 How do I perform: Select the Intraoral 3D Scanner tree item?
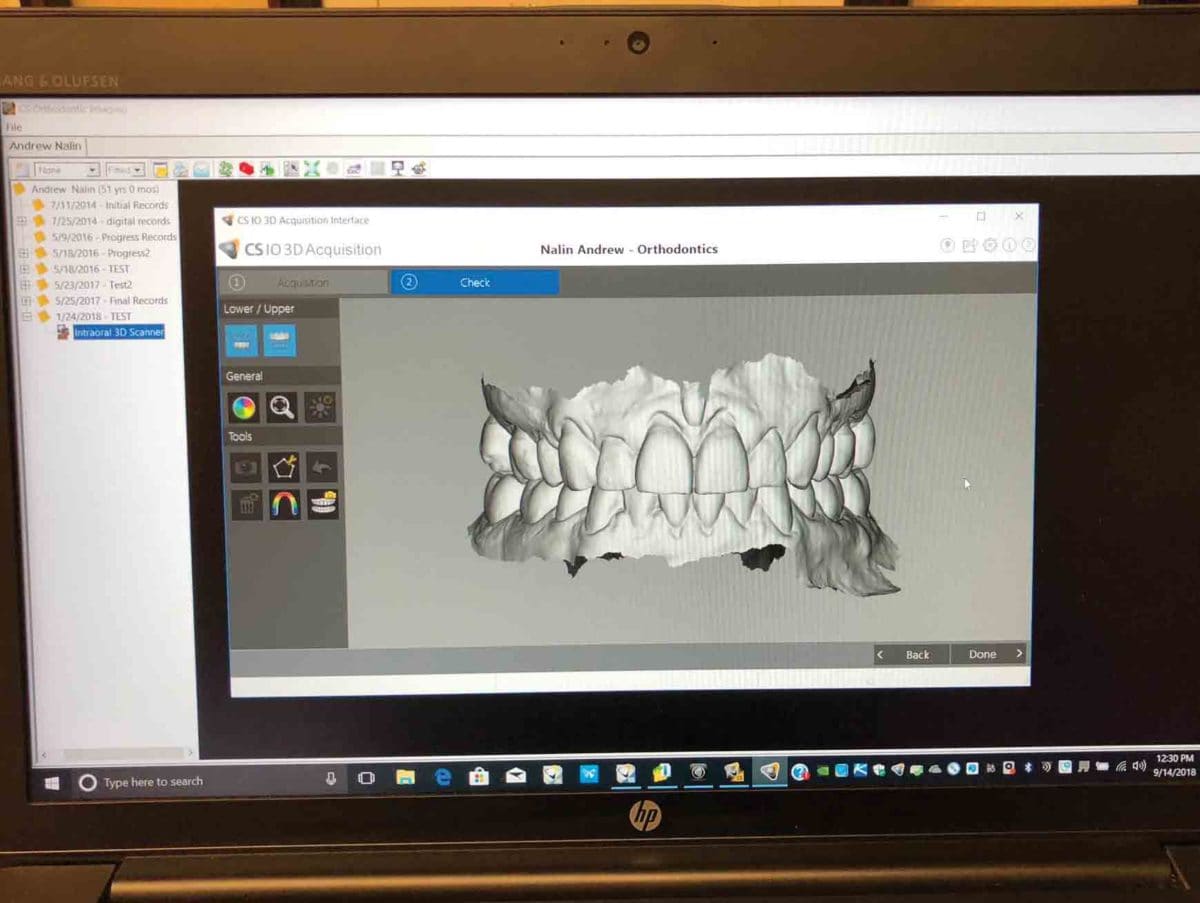click(x=118, y=332)
